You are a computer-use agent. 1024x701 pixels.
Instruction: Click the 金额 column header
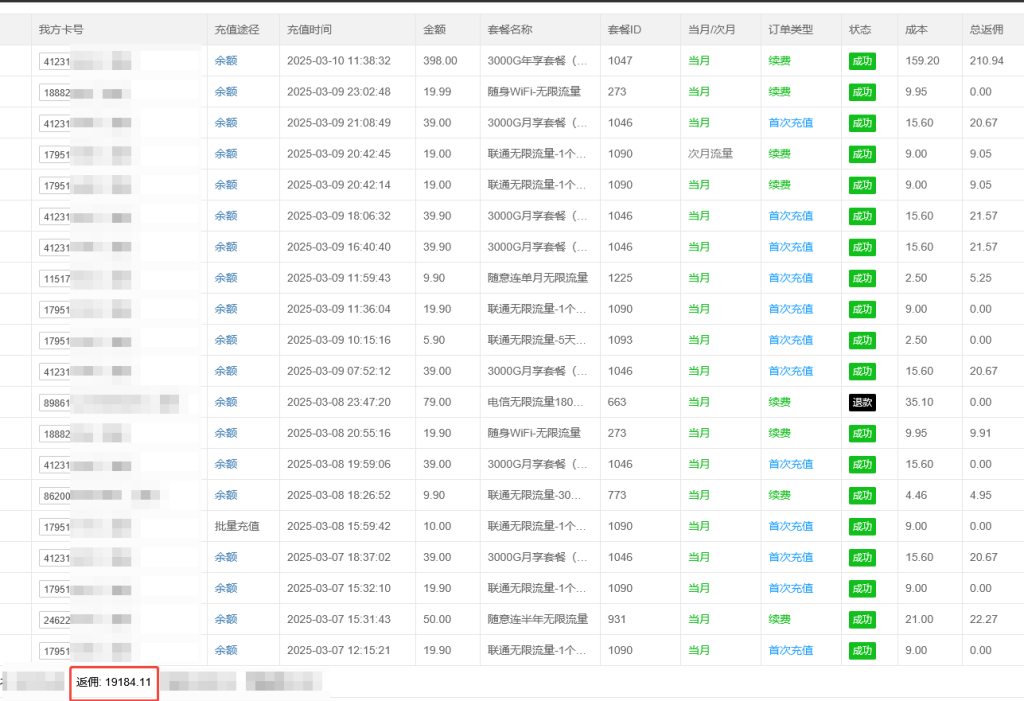434,29
